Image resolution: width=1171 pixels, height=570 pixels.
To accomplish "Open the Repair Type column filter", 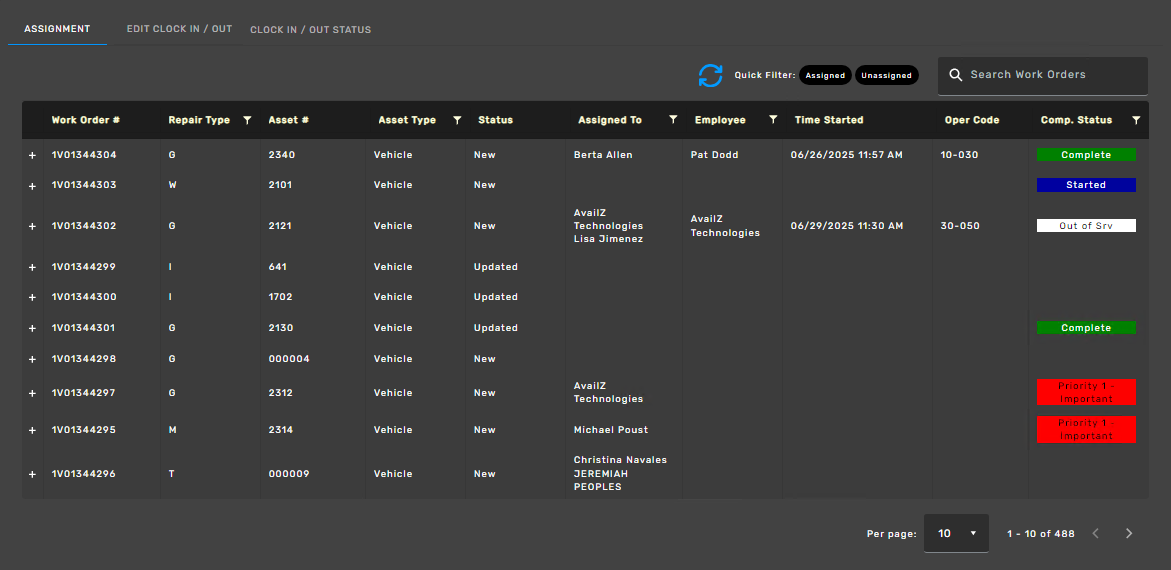I will 247,120.
